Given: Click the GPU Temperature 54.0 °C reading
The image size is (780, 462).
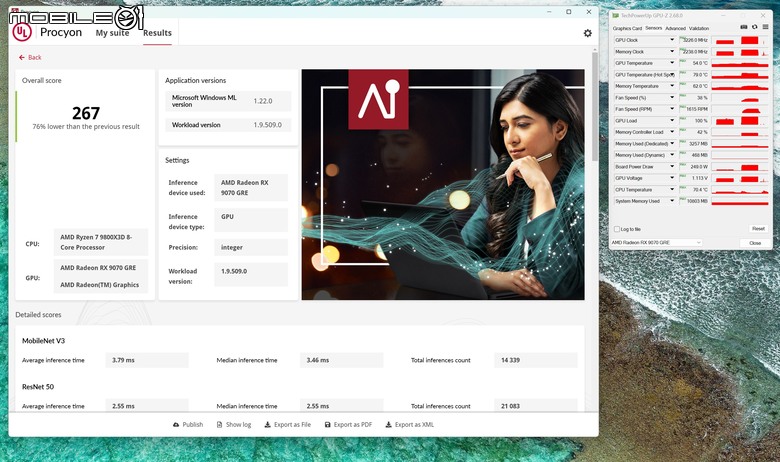Looking at the screenshot, I should pyautogui.click(x=694, y=63).
